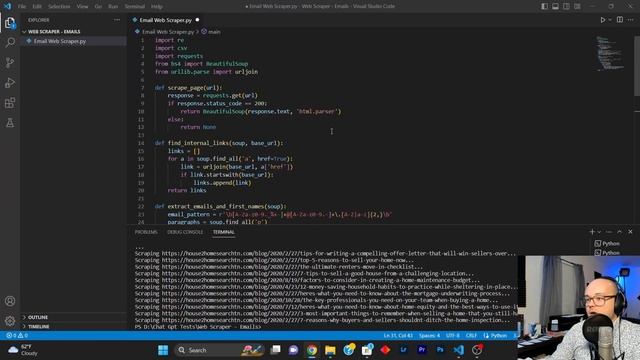This screenshot has width=640, height=360.
Task: Open terminal panel ellipsis menu
Action: tap(609, 232)
